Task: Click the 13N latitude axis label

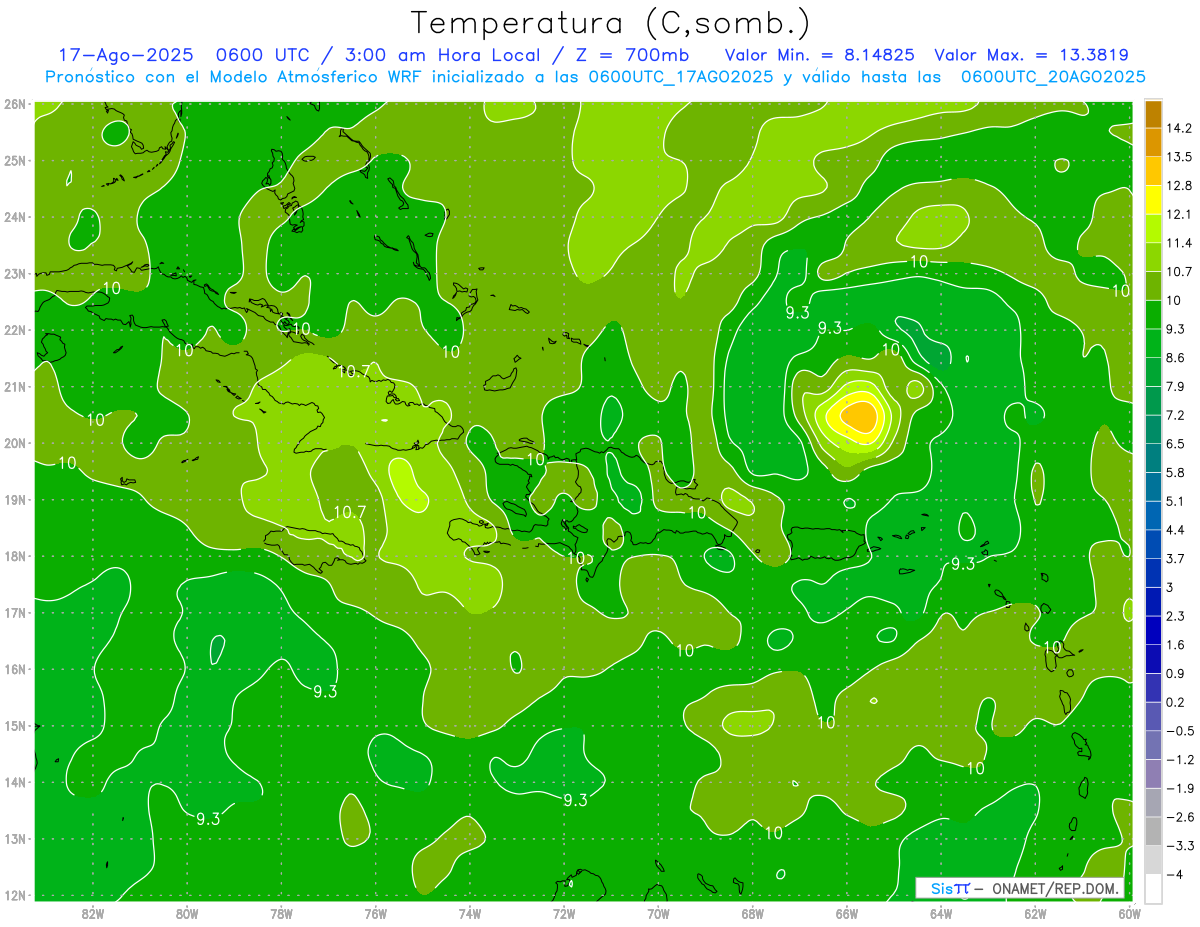Action: tap(14, 838)
